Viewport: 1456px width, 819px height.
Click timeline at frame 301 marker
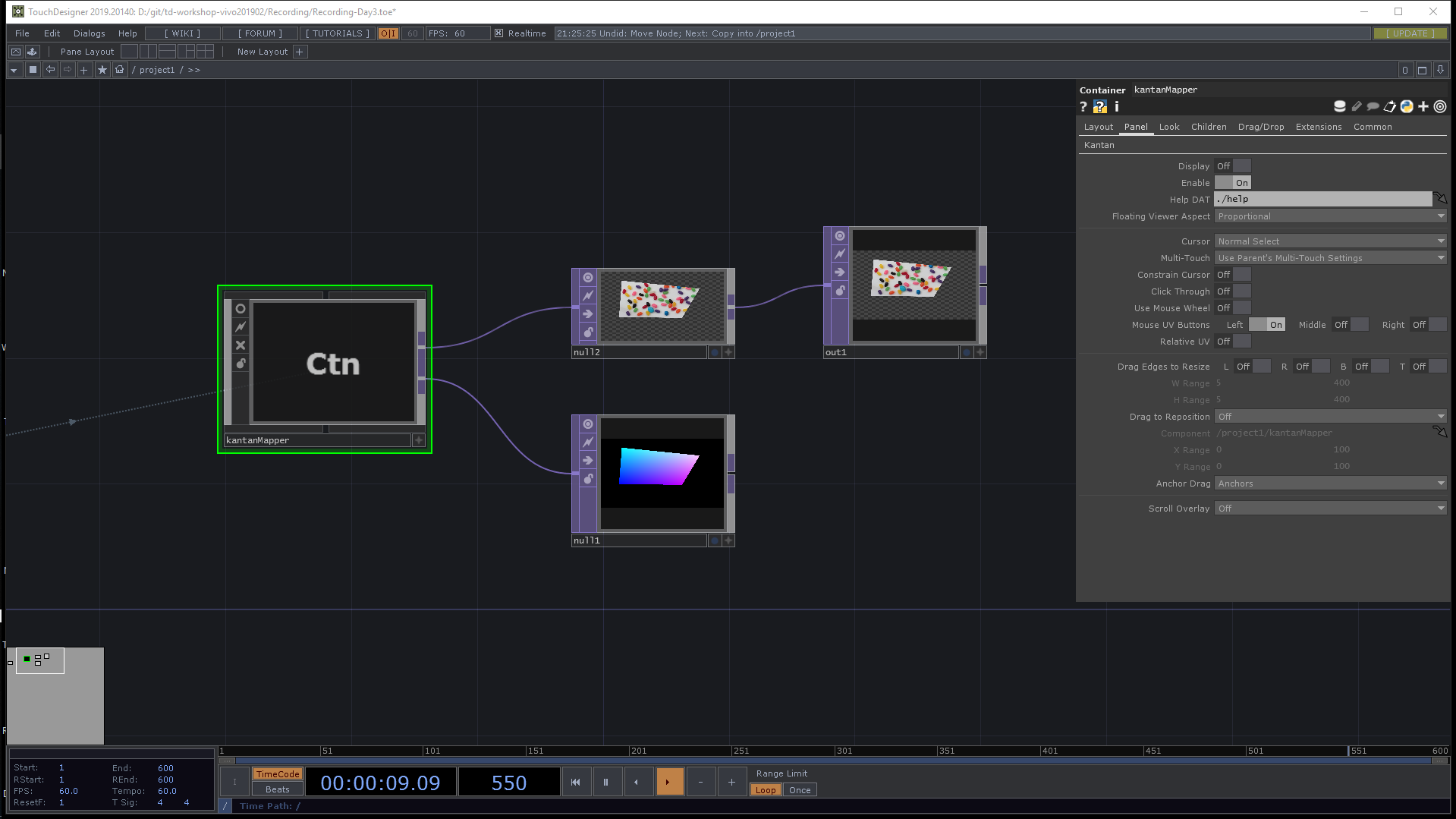click(x=836, y=751)
